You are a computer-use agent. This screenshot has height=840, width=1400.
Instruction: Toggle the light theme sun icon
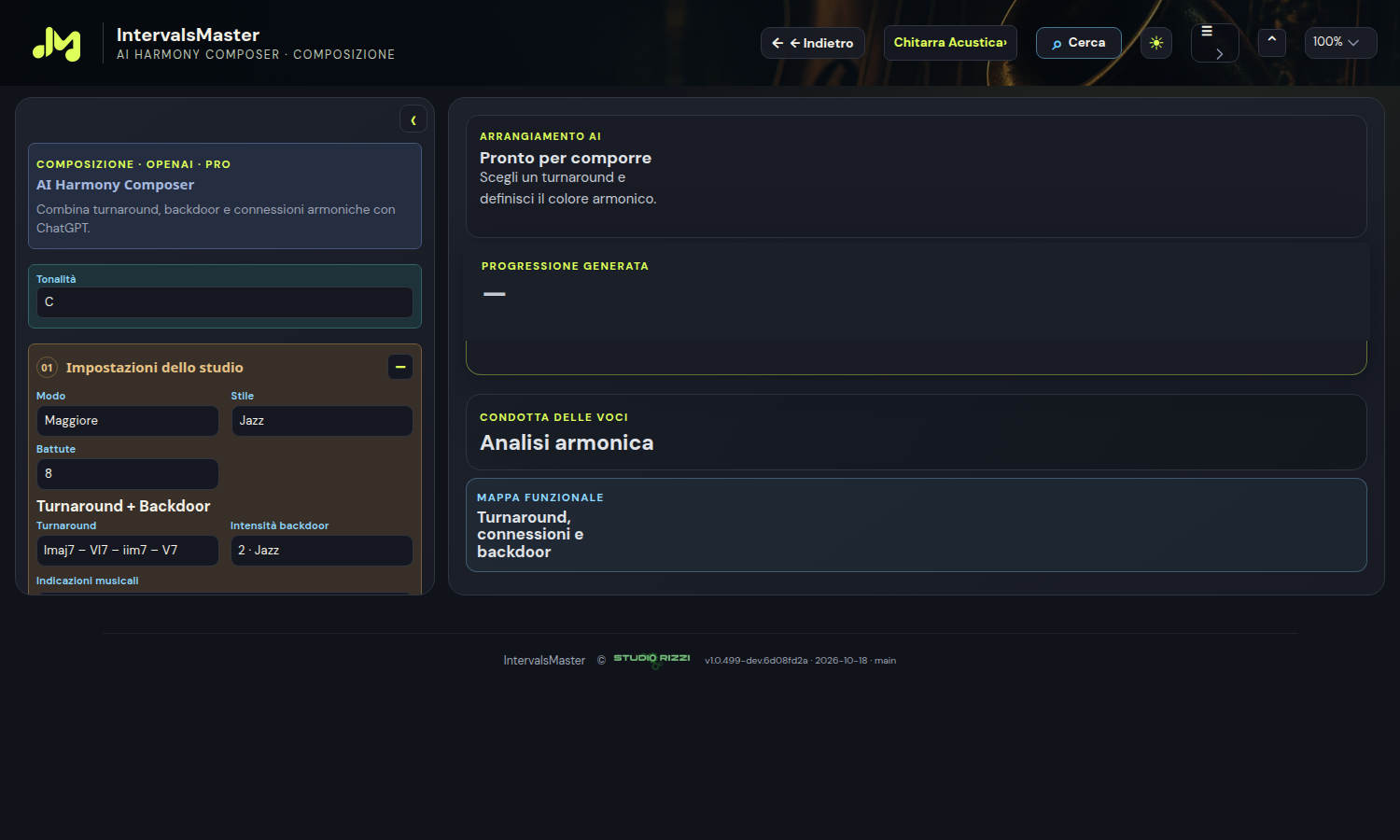pos(1156,43)
